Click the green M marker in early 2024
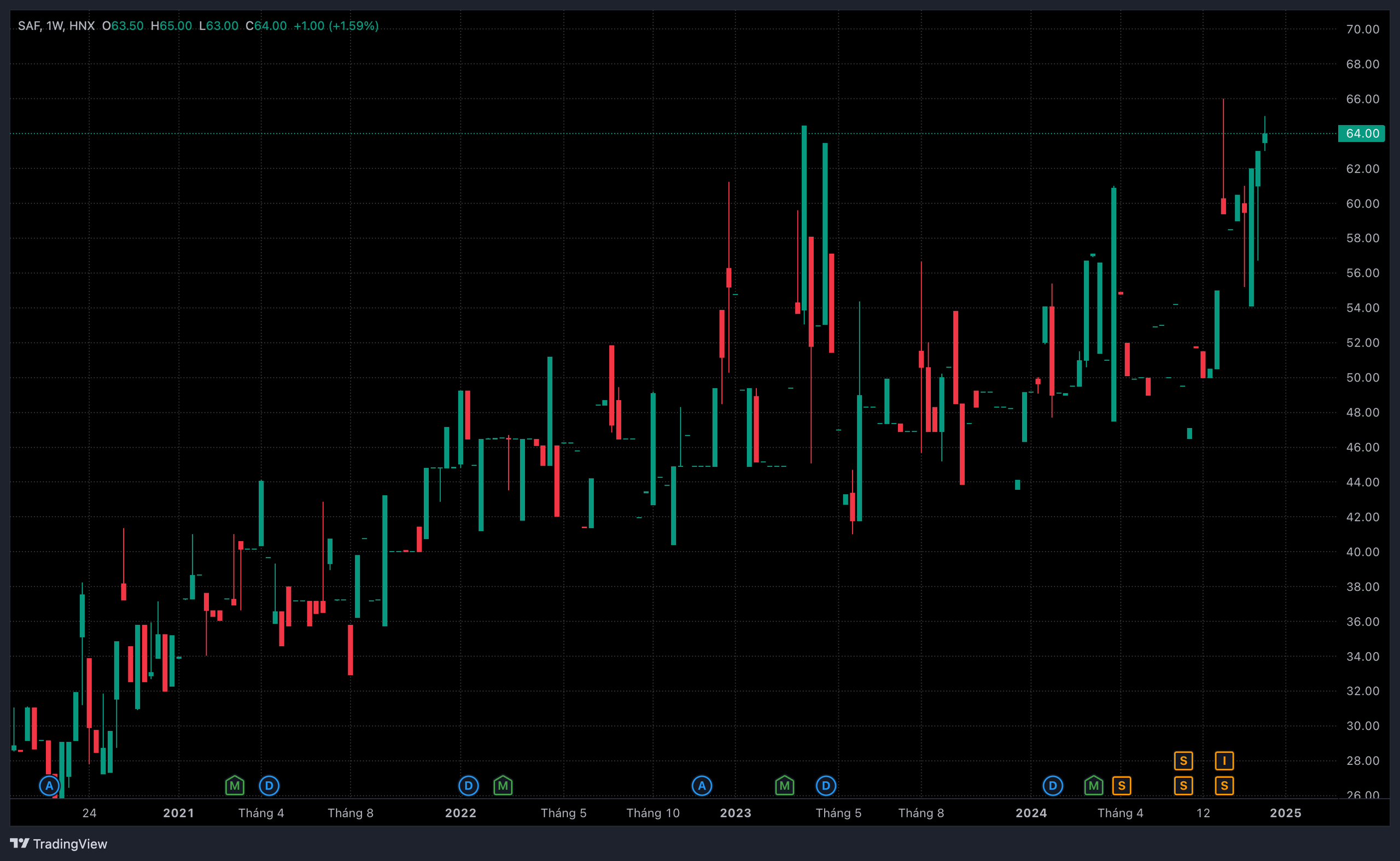1400x861 pixels. pyautogui.click(x=1094, y=786)
